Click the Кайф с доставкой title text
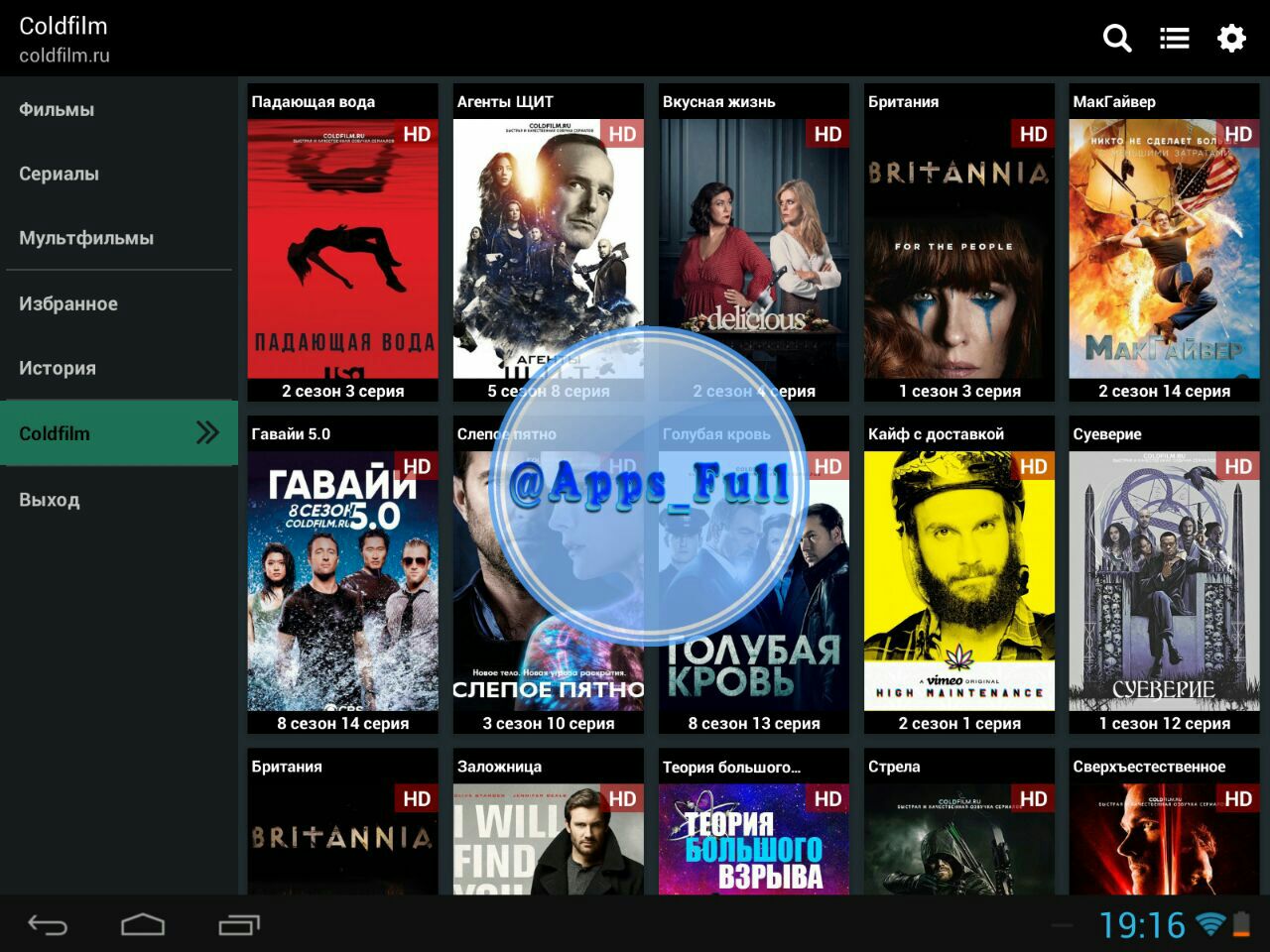Viewport: 1270px width, 952px height. (936, 433)
